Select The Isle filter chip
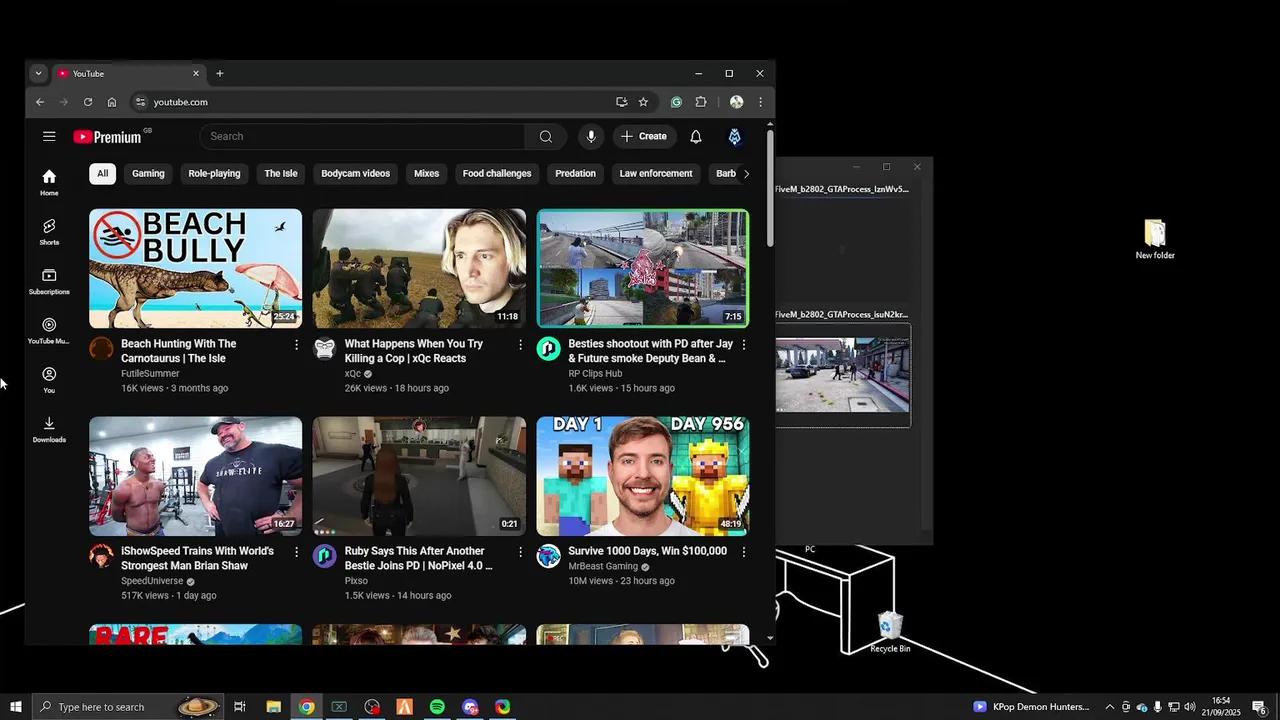The image size is (1280, 720). pos(281,174)
